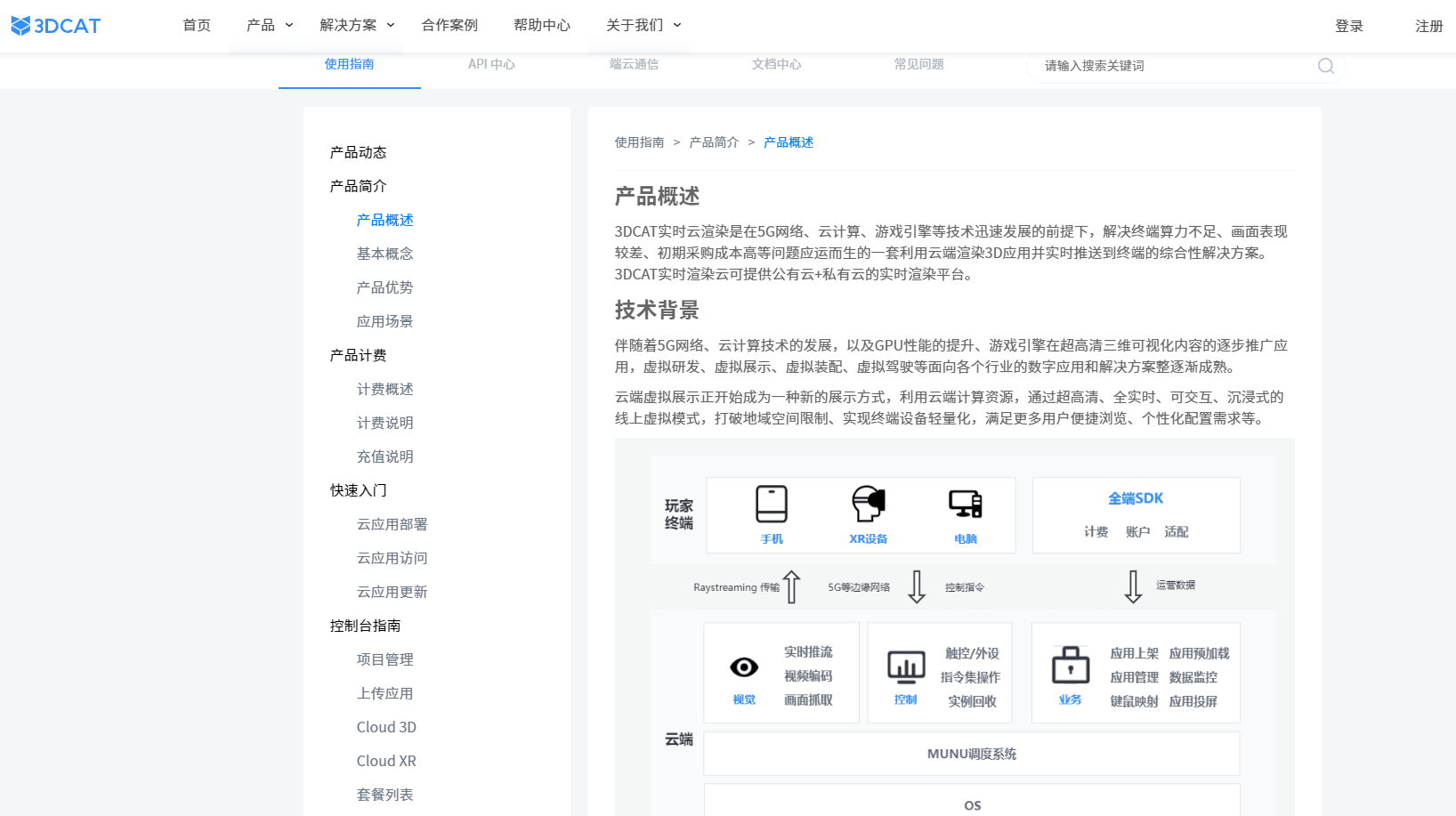The image size is (1456, 816).
Task: Click the 手机 phone icon in diagram
Action: point(772,504)
